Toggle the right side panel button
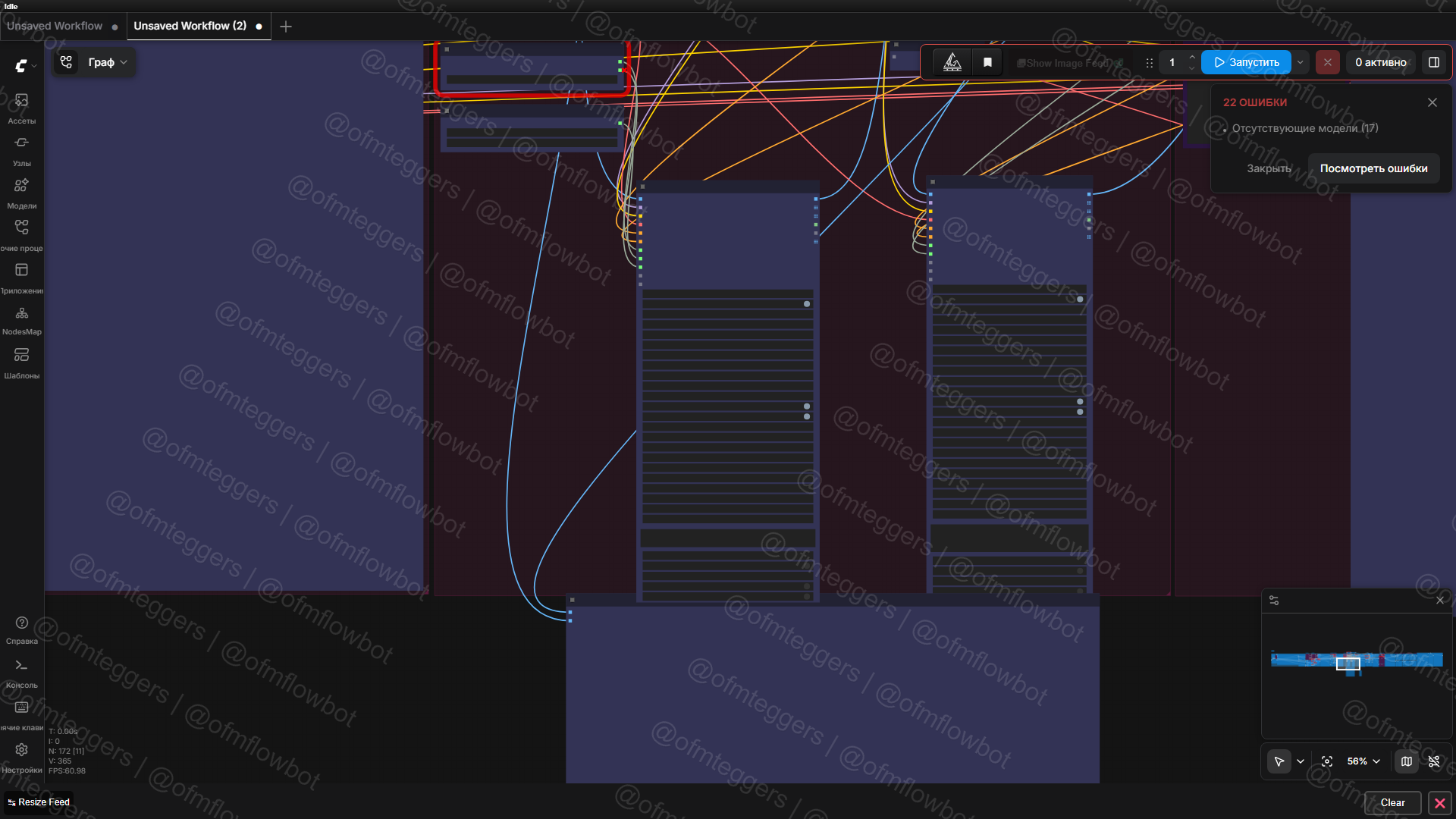Image resolution: width=1456 pixels, height=819 pixels. point(1434,62)
